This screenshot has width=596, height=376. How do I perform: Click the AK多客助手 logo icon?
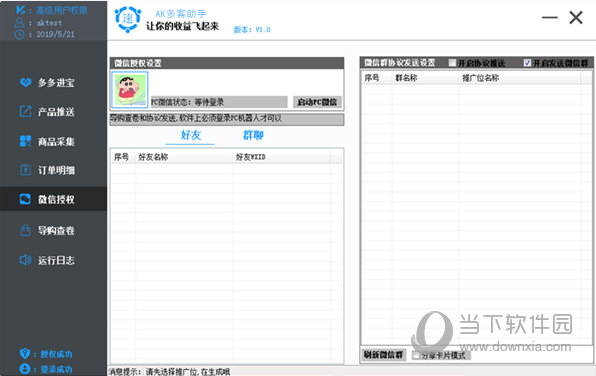[128, 19]
